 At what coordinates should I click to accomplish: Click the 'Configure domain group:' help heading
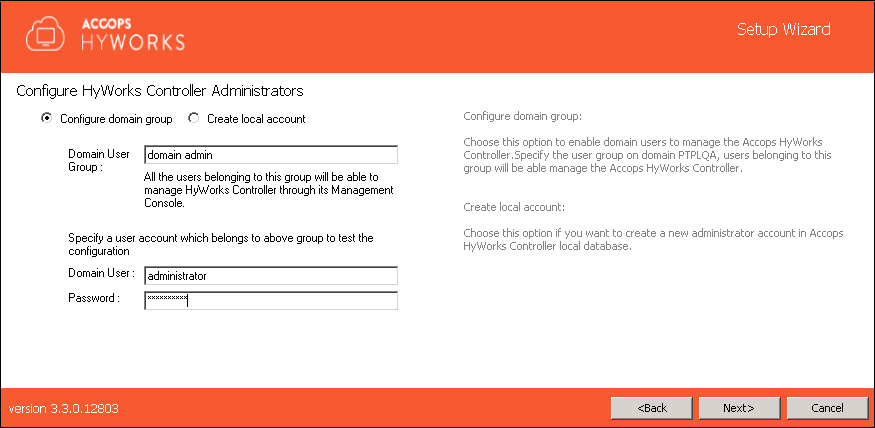coord(522,117)
